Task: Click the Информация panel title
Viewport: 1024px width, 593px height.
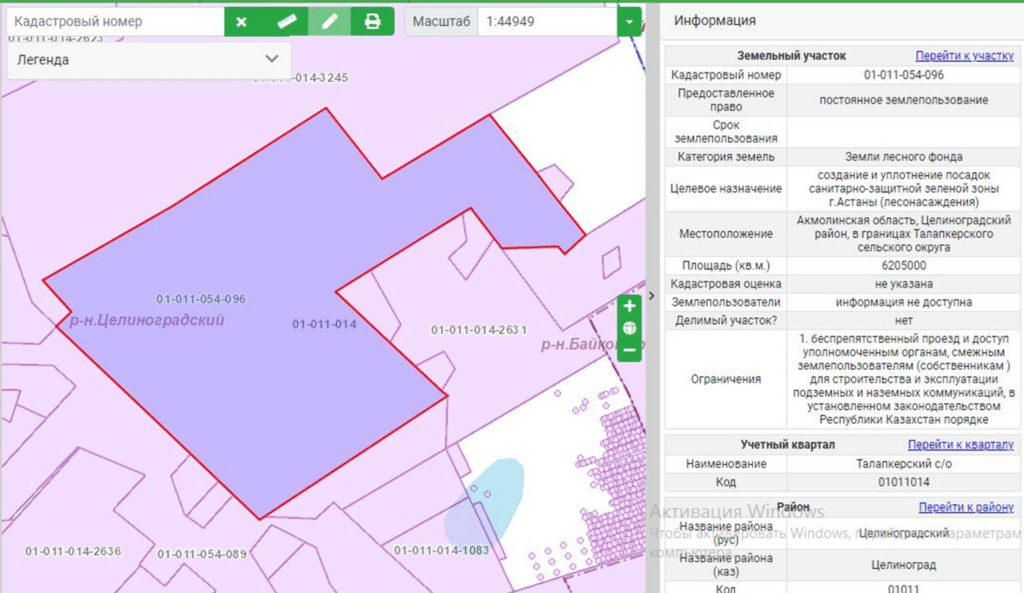Action: coord(714,20)
